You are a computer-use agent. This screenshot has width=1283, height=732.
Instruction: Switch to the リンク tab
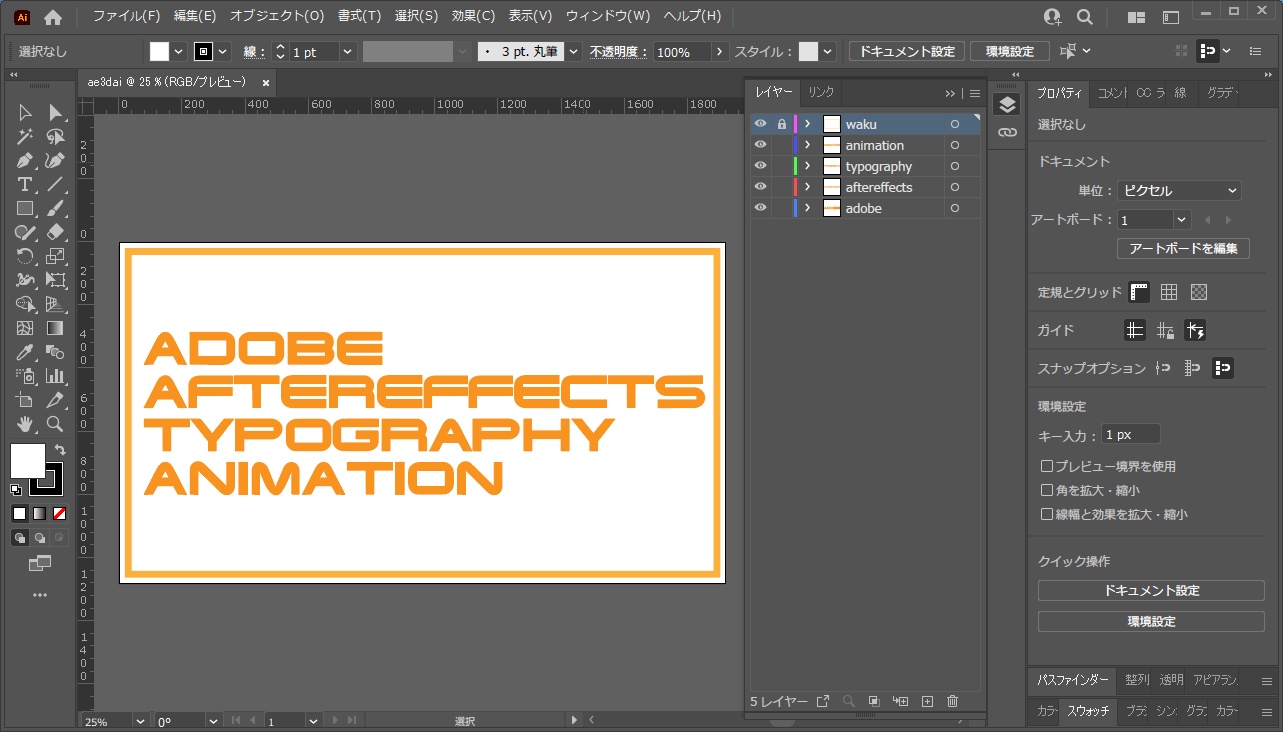pyautogui.click(x=821, y=92)
